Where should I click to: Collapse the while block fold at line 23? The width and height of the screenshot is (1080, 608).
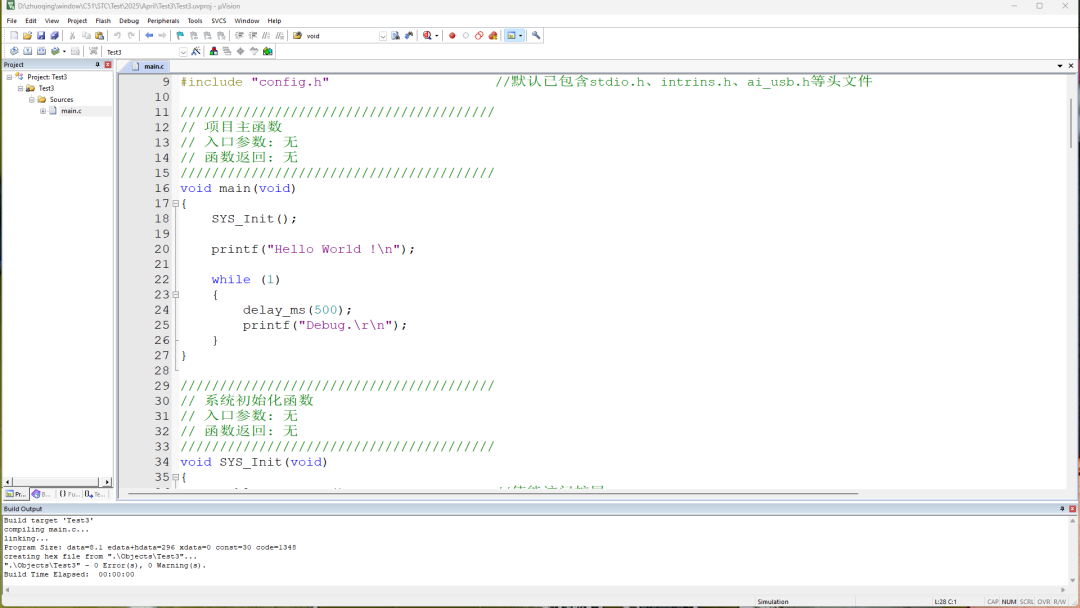[176, 295]
